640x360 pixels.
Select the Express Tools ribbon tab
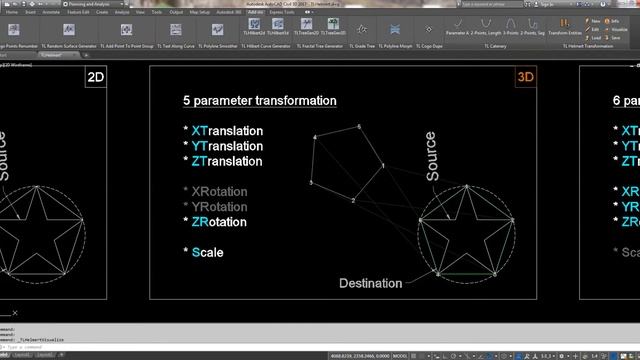tap(282, 12)
